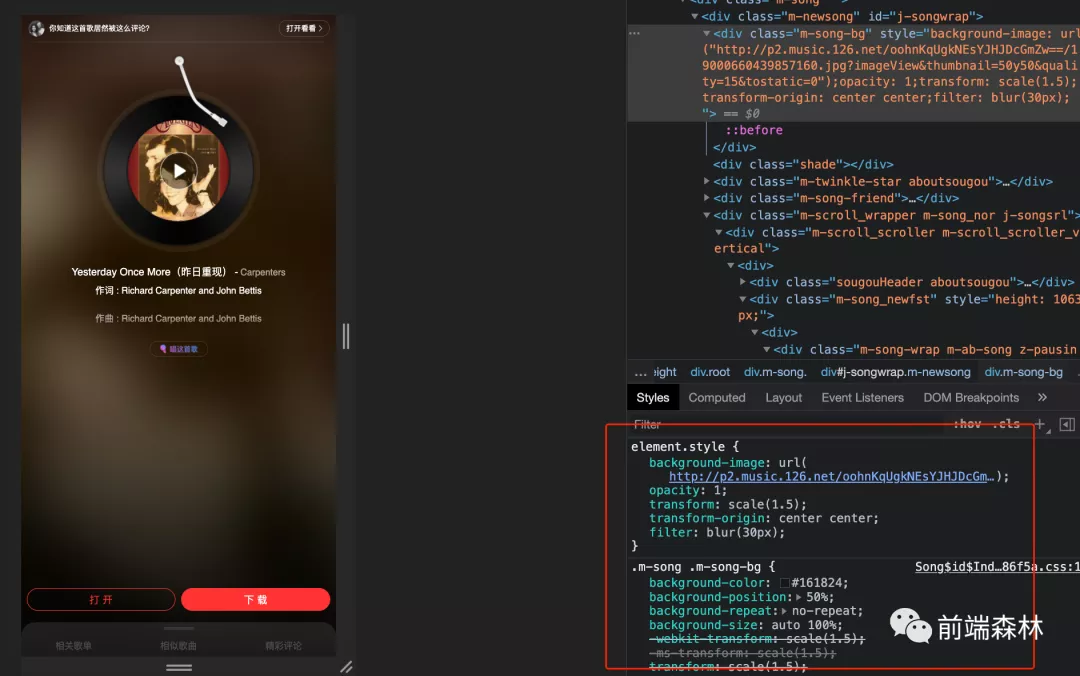This screenshot has height=676, width=1080.
Task: Collapse the m-scroll_scroller div node
Action: tap(718, 232)
